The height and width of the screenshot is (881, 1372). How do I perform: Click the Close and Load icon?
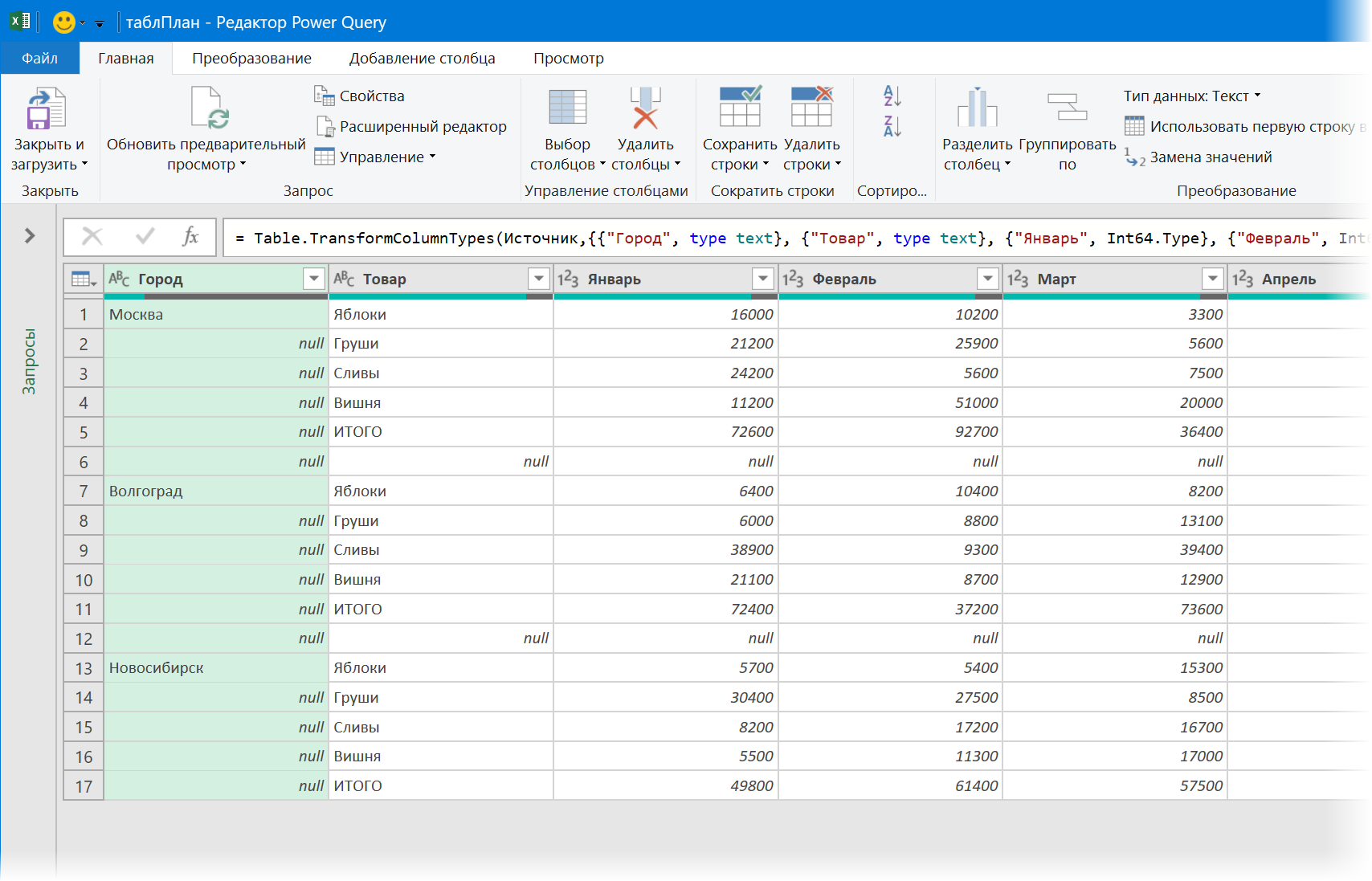click(46, 109)
